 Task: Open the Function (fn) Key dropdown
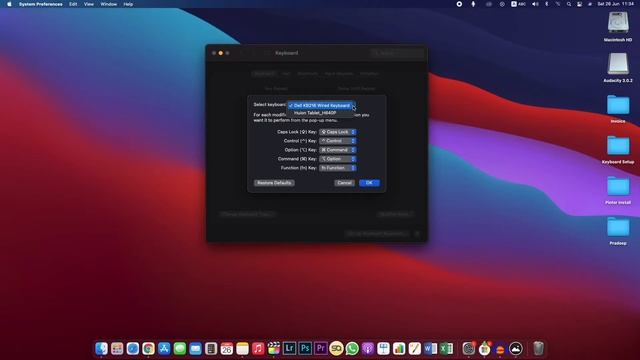coord(338,168)
